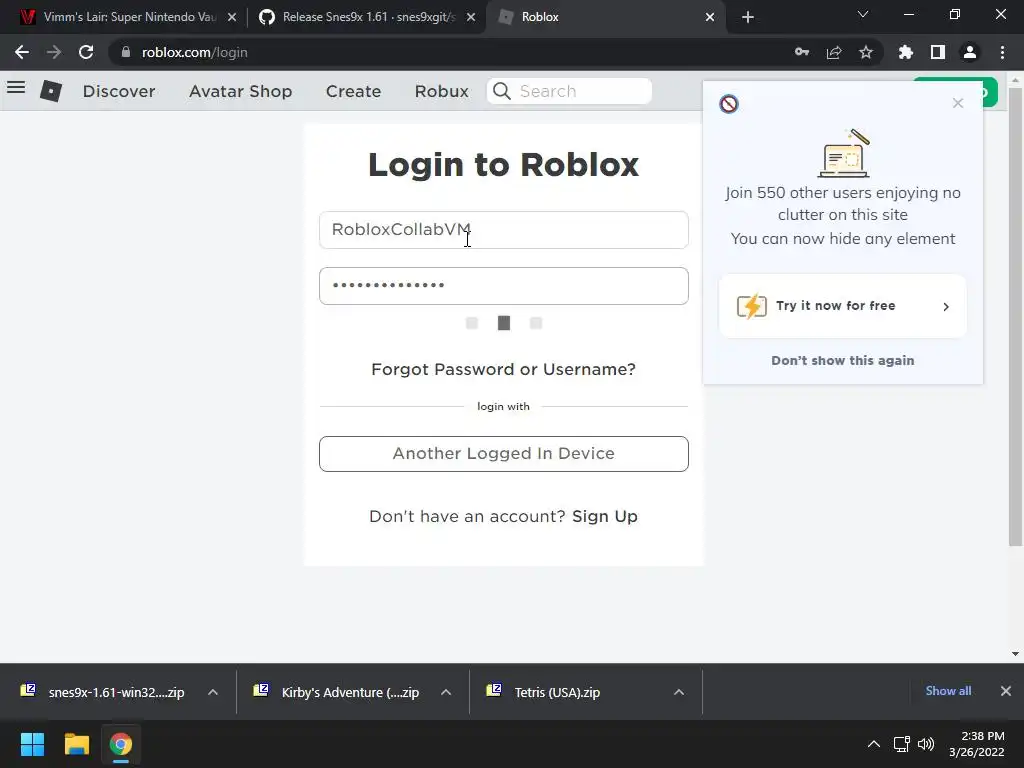Close the Roblox tab
The width and height of the screenshot is (1024, 768).
click(x=710, y=17)
